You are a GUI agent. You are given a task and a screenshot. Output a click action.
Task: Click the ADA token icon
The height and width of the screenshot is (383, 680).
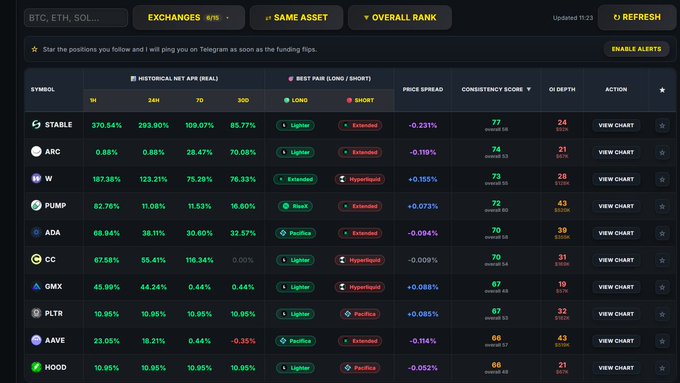[x=36, y=232]
